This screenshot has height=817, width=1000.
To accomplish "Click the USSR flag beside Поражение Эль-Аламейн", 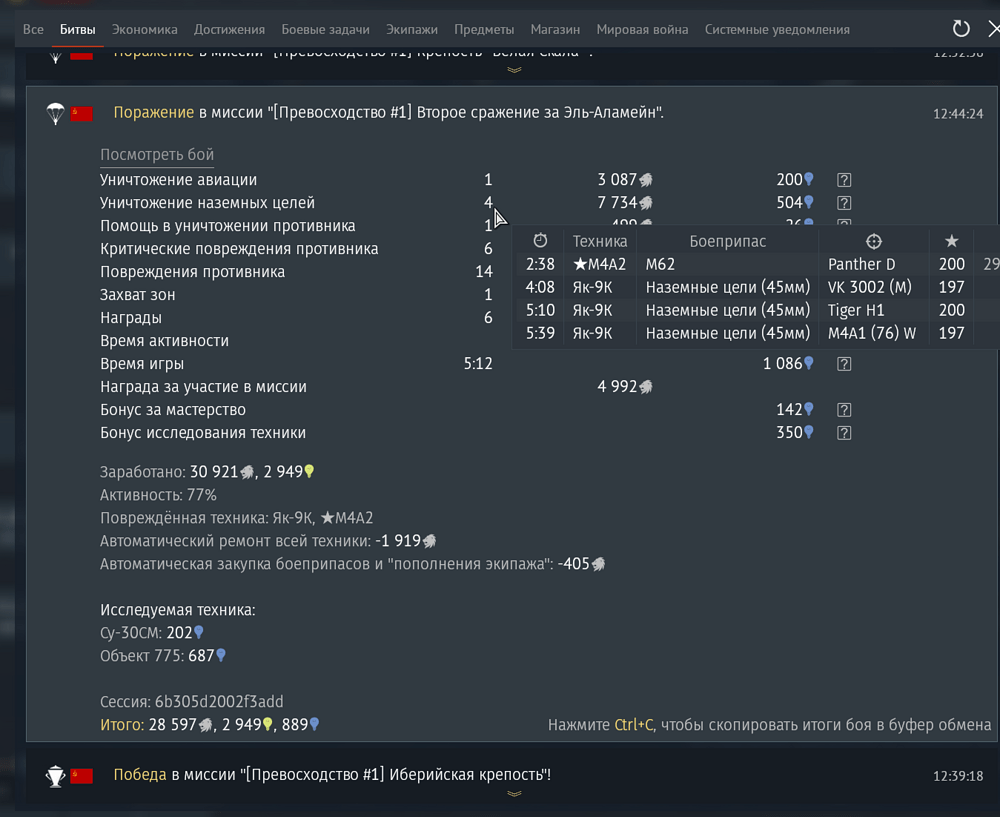I will [82, 114].
